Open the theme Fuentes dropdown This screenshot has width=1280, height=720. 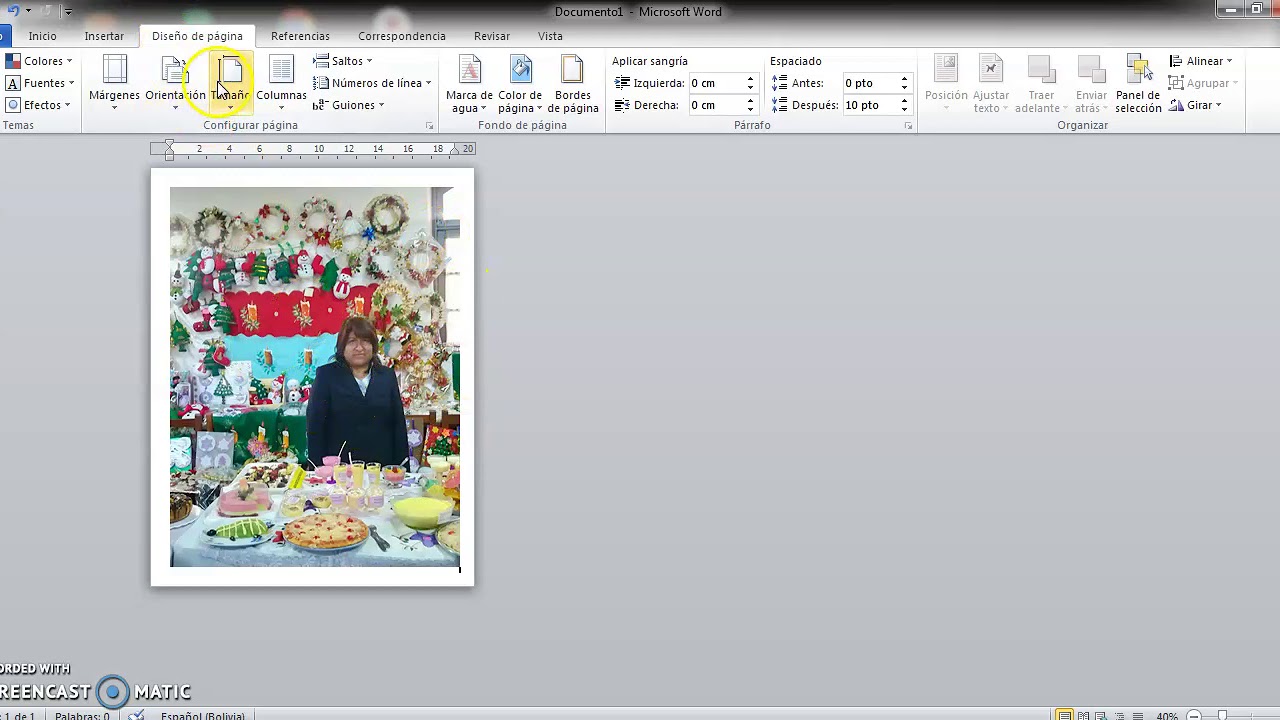tap(41, 83)
